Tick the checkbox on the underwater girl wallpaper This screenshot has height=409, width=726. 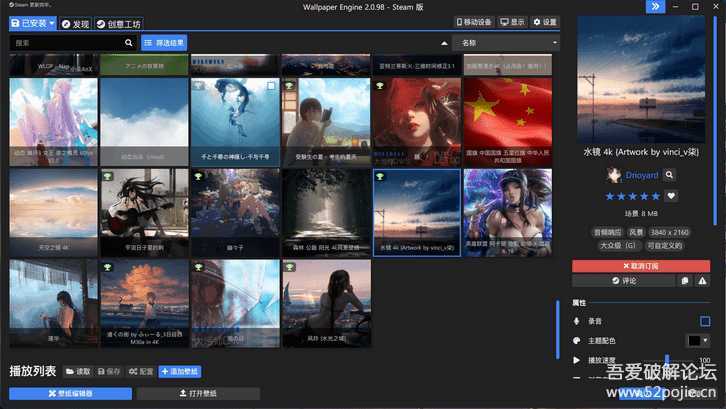point(271,87)
